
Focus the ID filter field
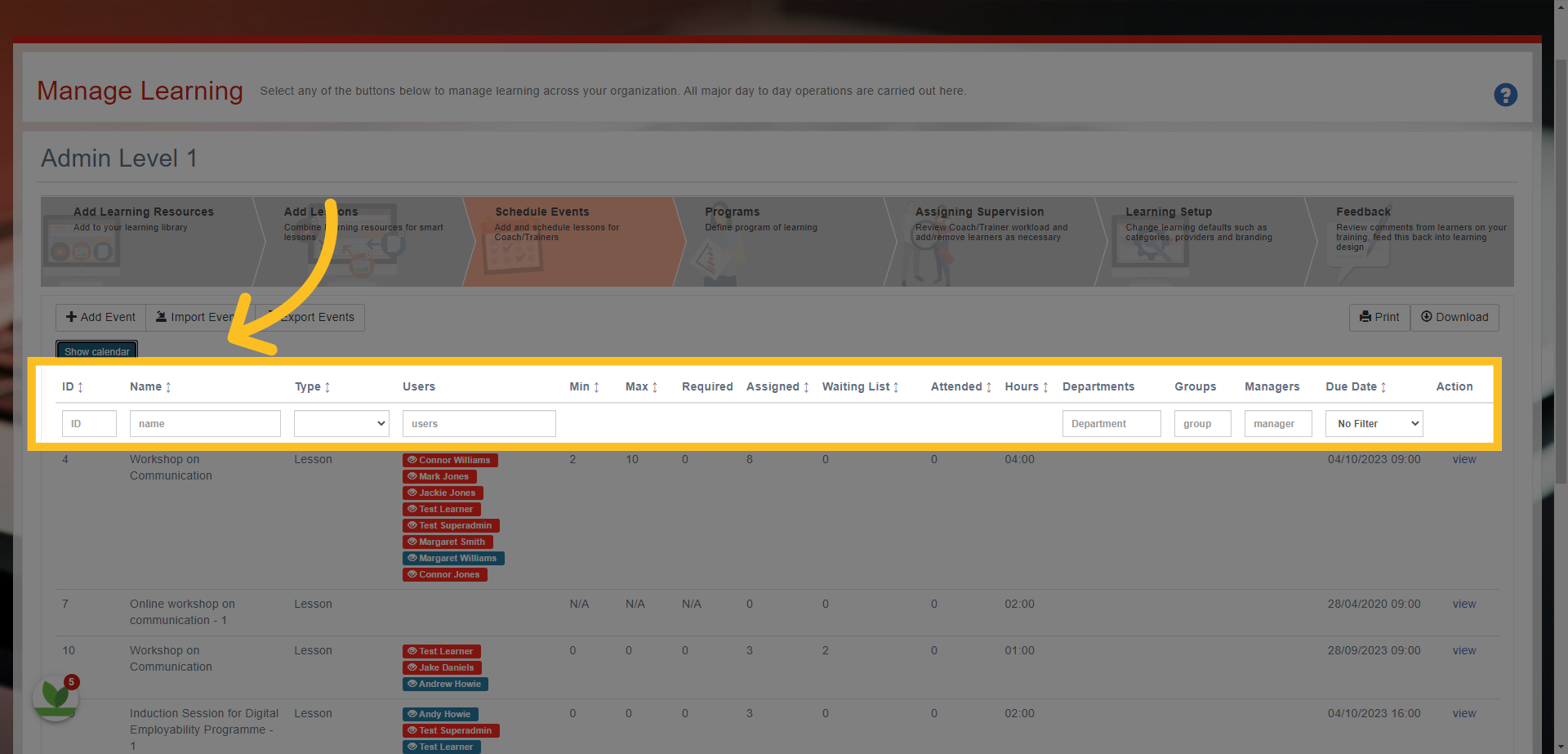[89, 423]
